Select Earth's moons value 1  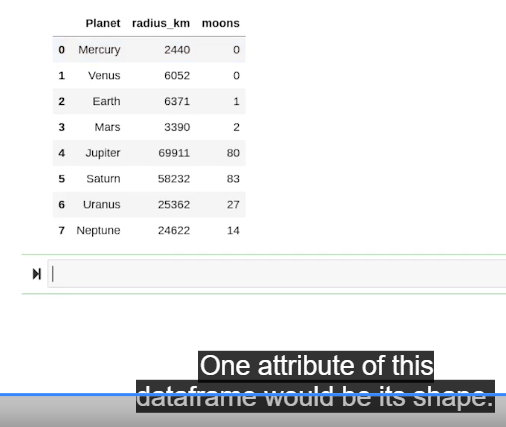point(236,101)
